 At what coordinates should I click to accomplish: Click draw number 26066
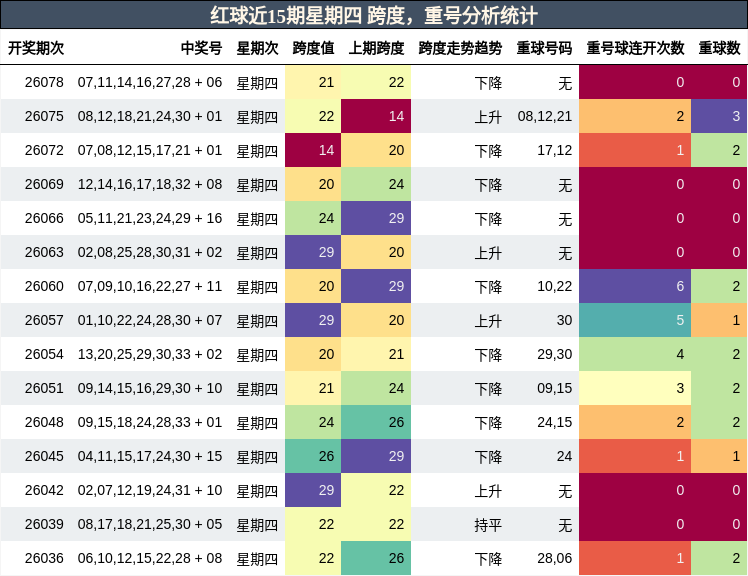coord(44,219)
